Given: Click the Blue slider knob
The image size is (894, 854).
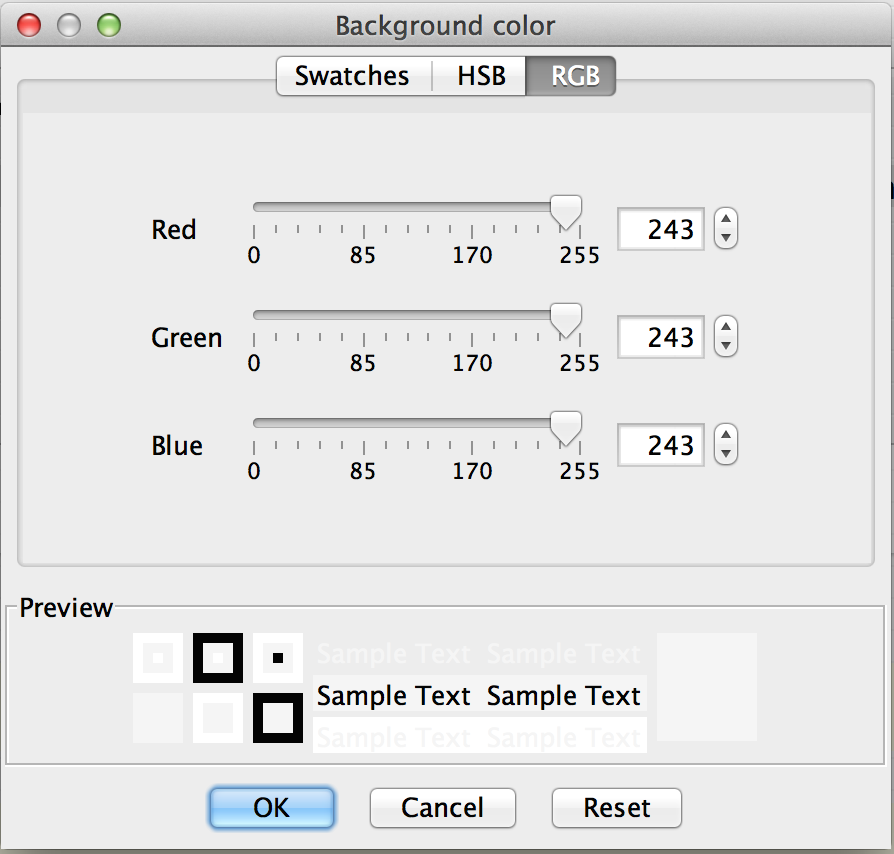Looking at the screenshot, I should click(x=567, y=427).
